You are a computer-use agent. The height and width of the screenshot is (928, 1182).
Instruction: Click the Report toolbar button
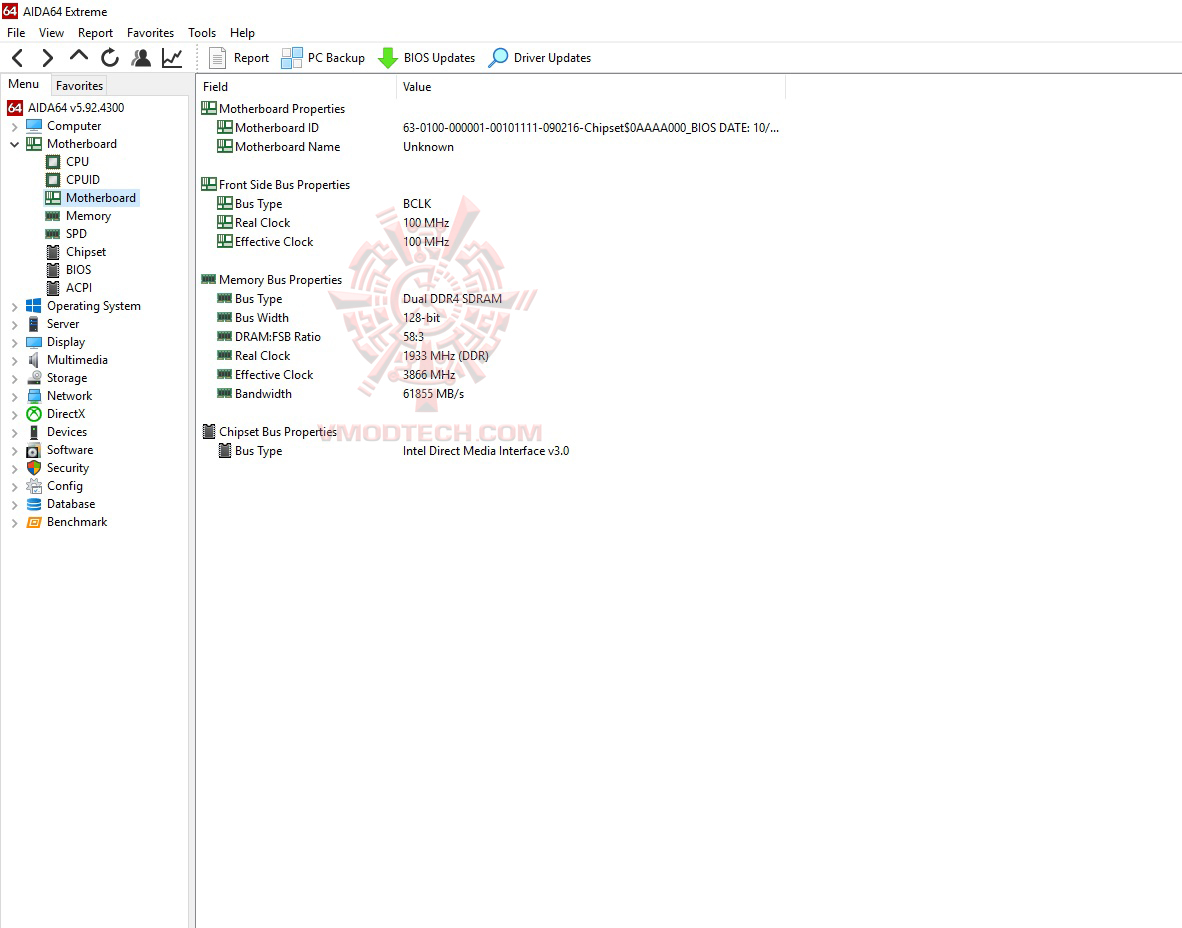pyautogui.click(x=239, y=58)
